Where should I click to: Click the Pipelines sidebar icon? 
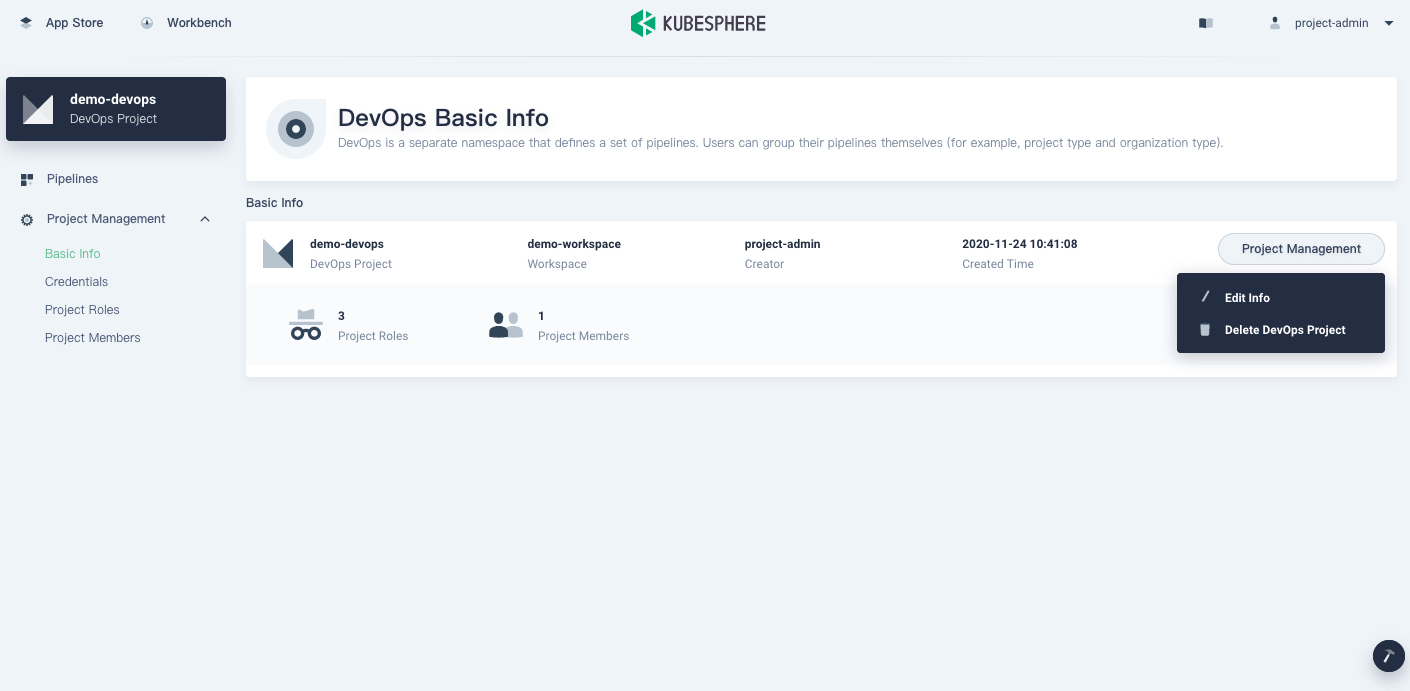pos(27,179)
